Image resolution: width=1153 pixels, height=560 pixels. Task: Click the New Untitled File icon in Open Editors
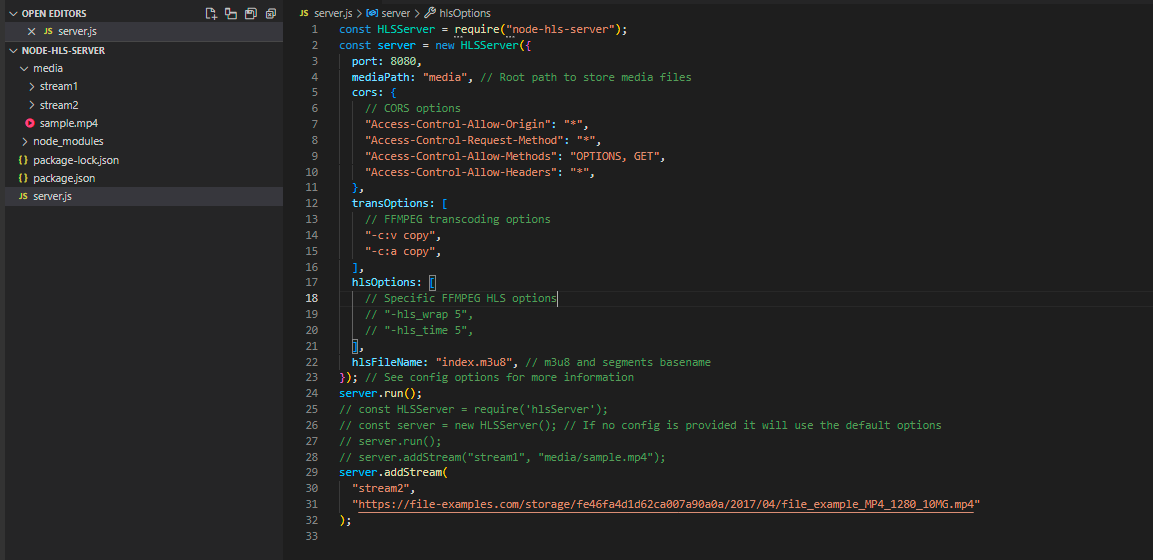[211, 13]
